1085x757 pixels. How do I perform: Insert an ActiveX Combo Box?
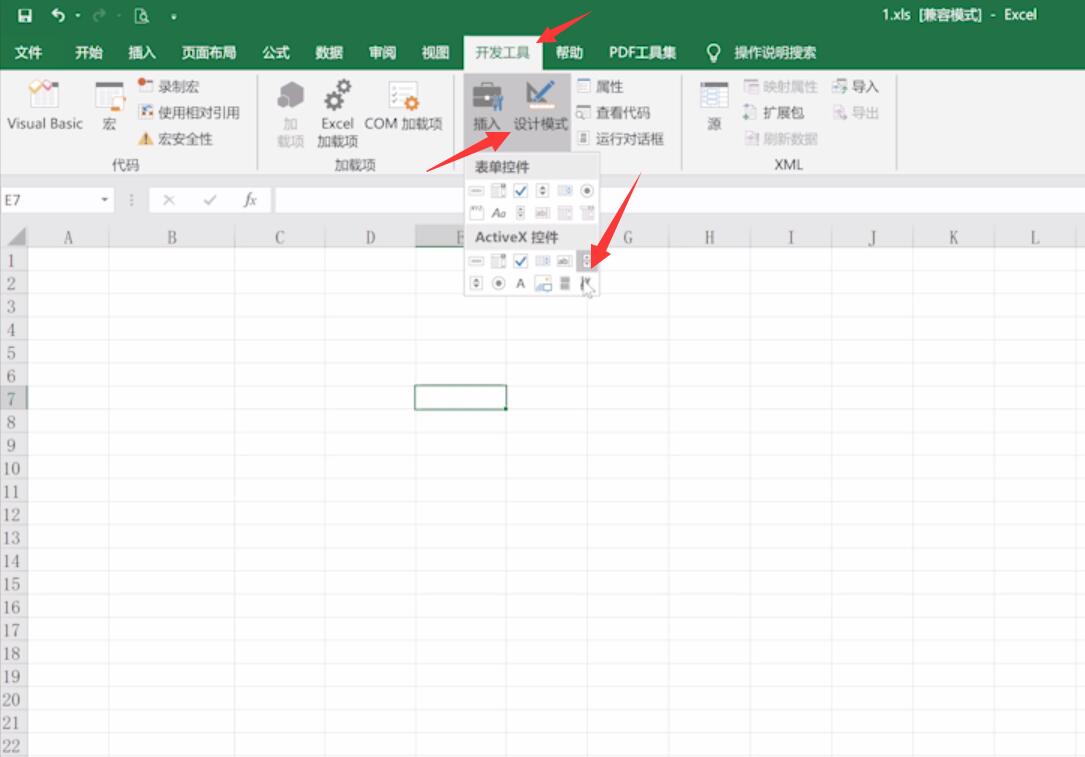point(498,261)
